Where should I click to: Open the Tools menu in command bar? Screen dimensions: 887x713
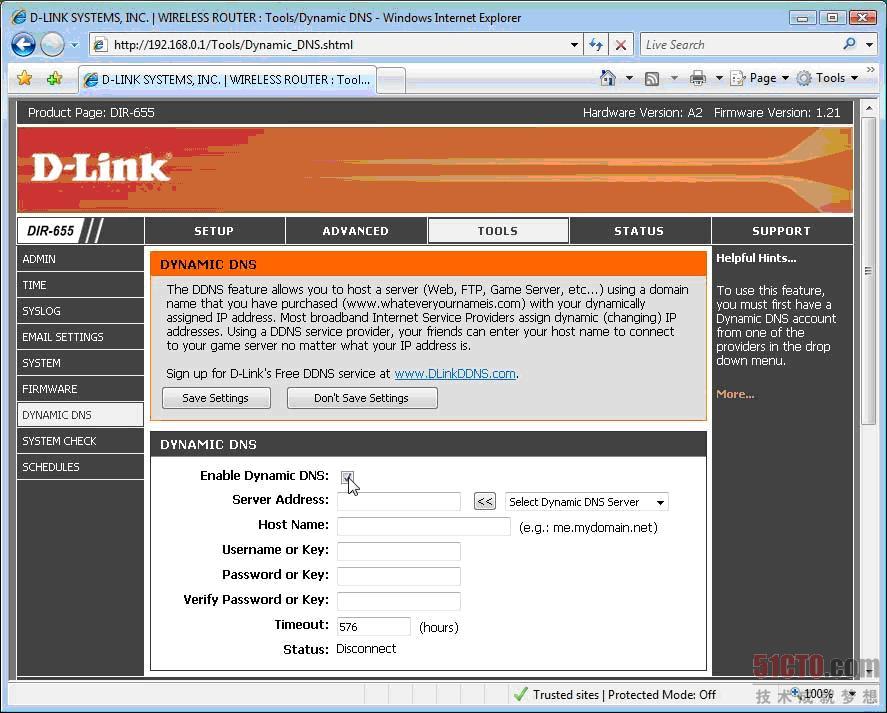point(827,78)
